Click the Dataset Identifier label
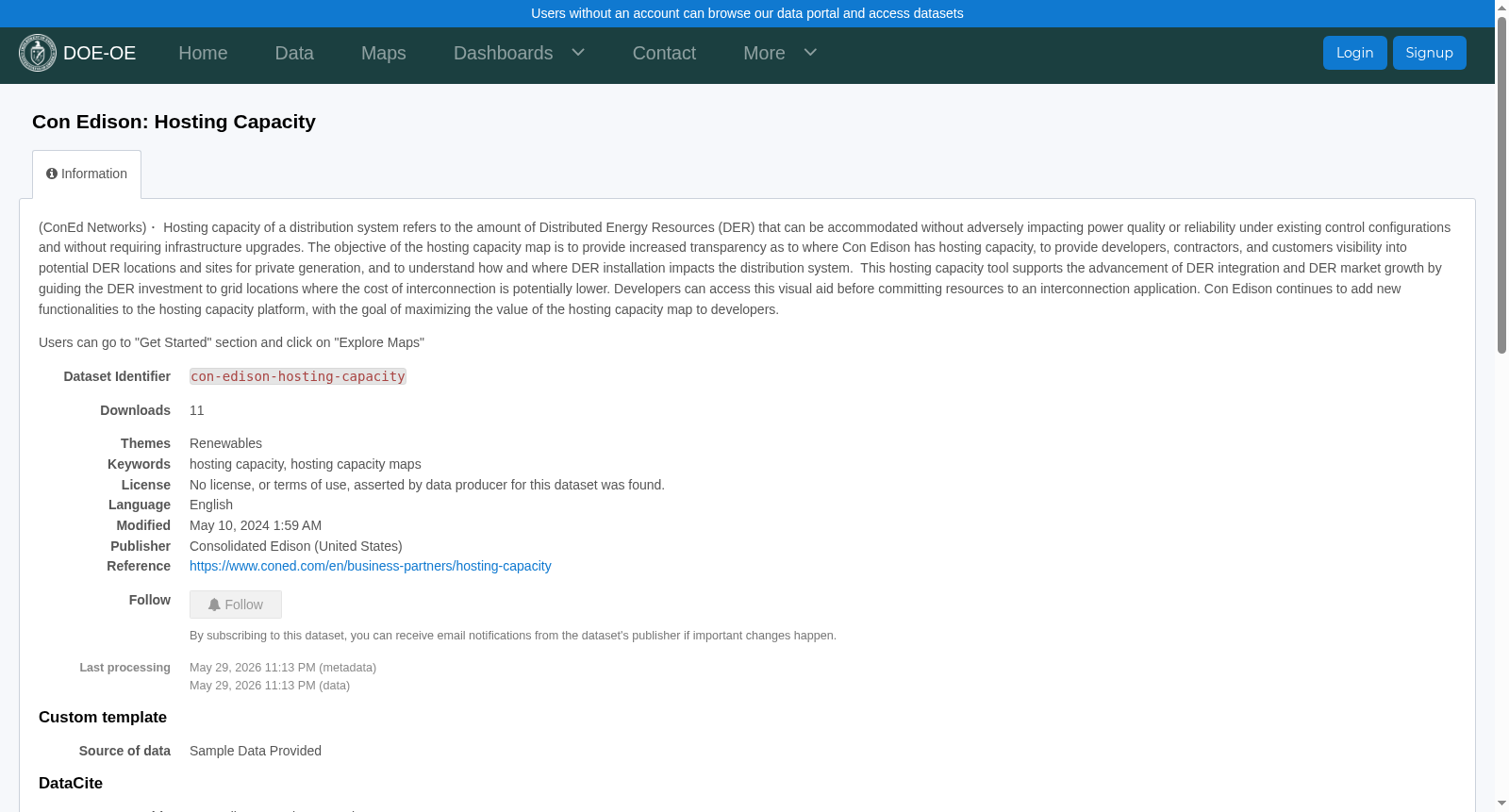1509x812 pixels. click(117, 376)
